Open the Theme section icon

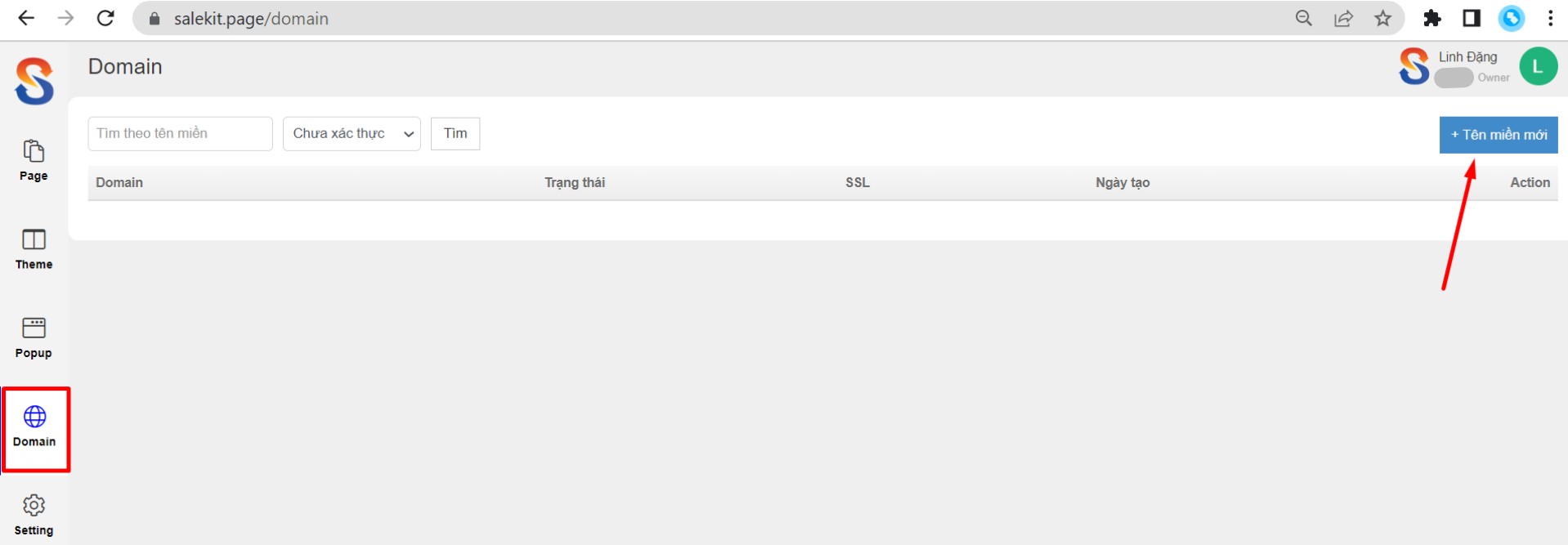click(34, 239)
